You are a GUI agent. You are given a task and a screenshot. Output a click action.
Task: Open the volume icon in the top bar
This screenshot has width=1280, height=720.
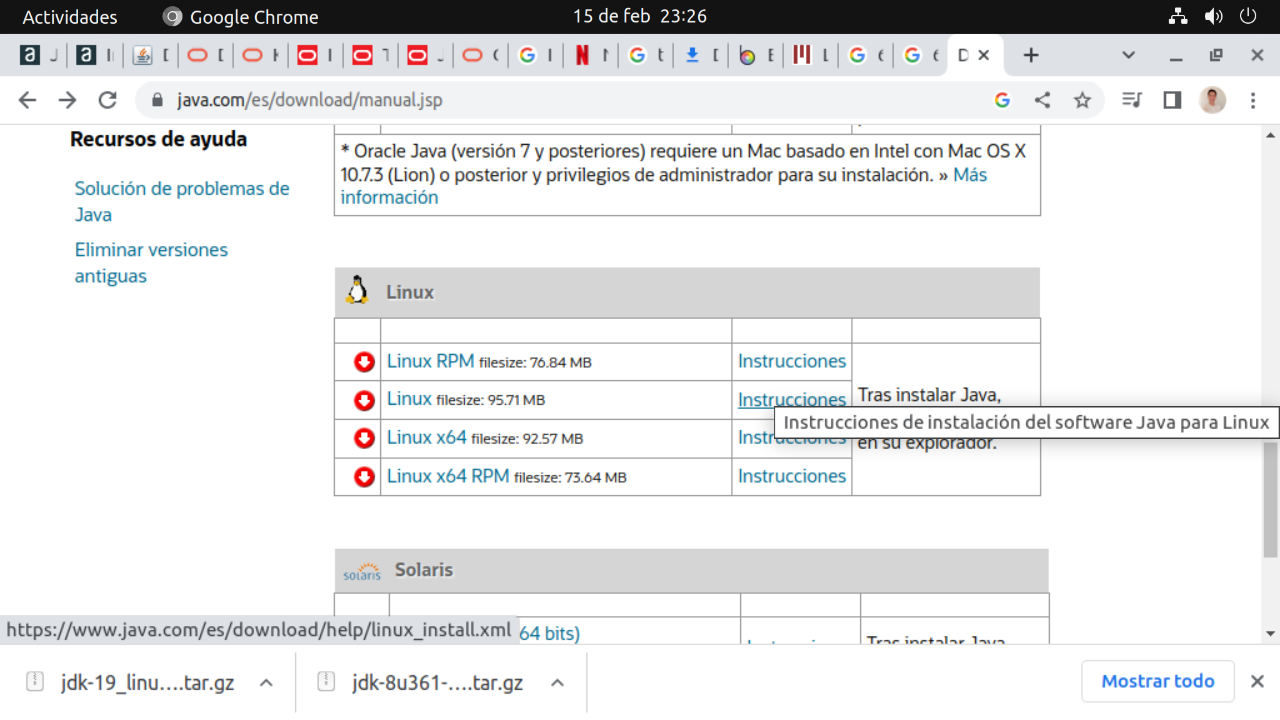(x=1213, y=17)
